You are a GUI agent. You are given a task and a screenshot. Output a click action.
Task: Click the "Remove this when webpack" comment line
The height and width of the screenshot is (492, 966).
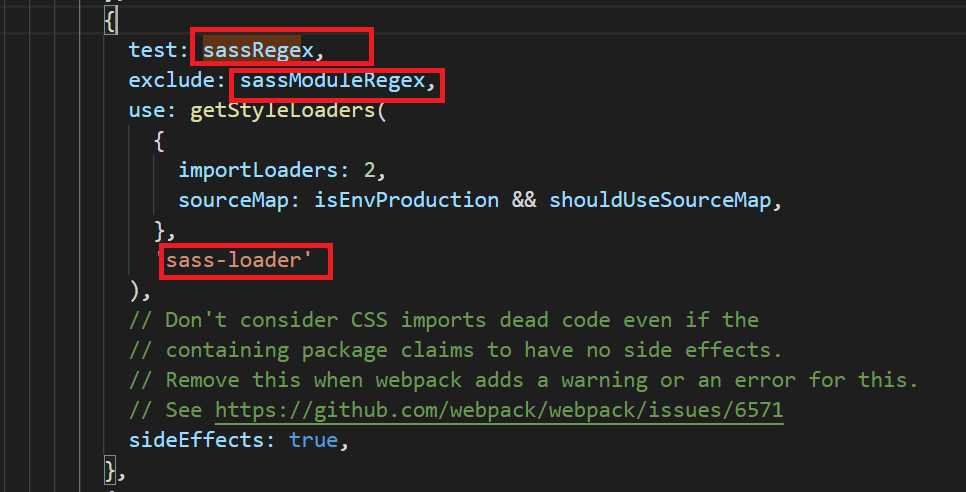point(525,380)
